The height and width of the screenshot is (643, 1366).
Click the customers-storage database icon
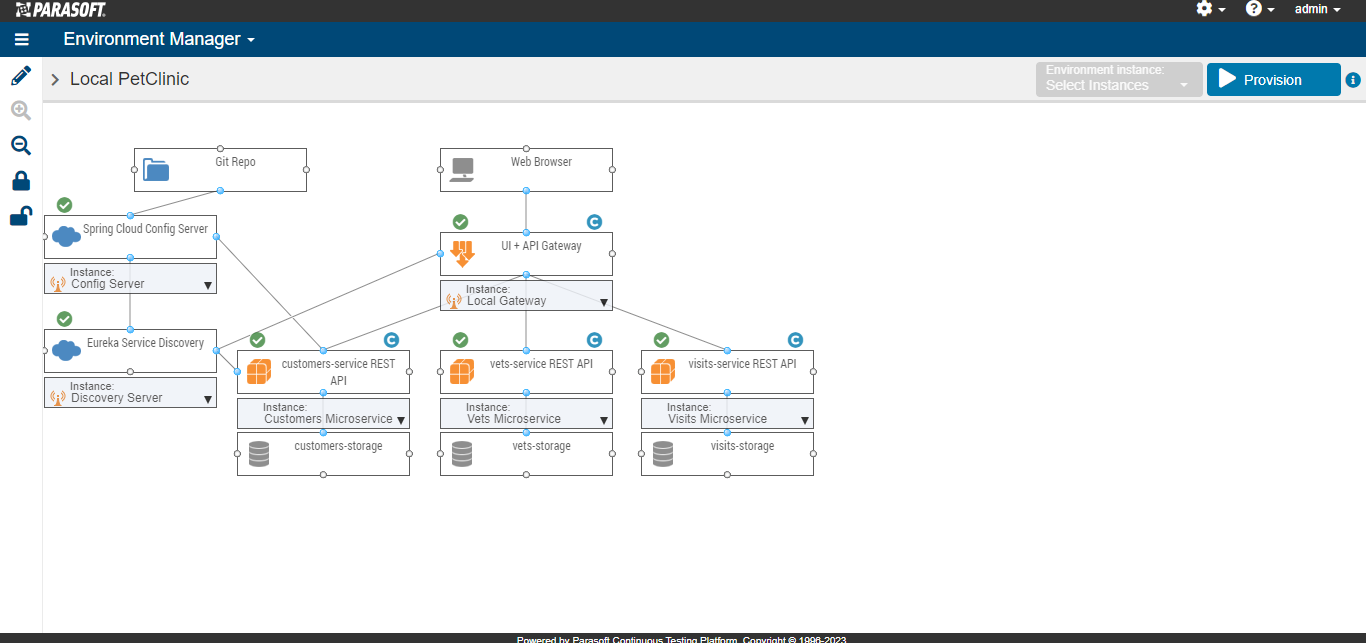[x=259, y=455]
